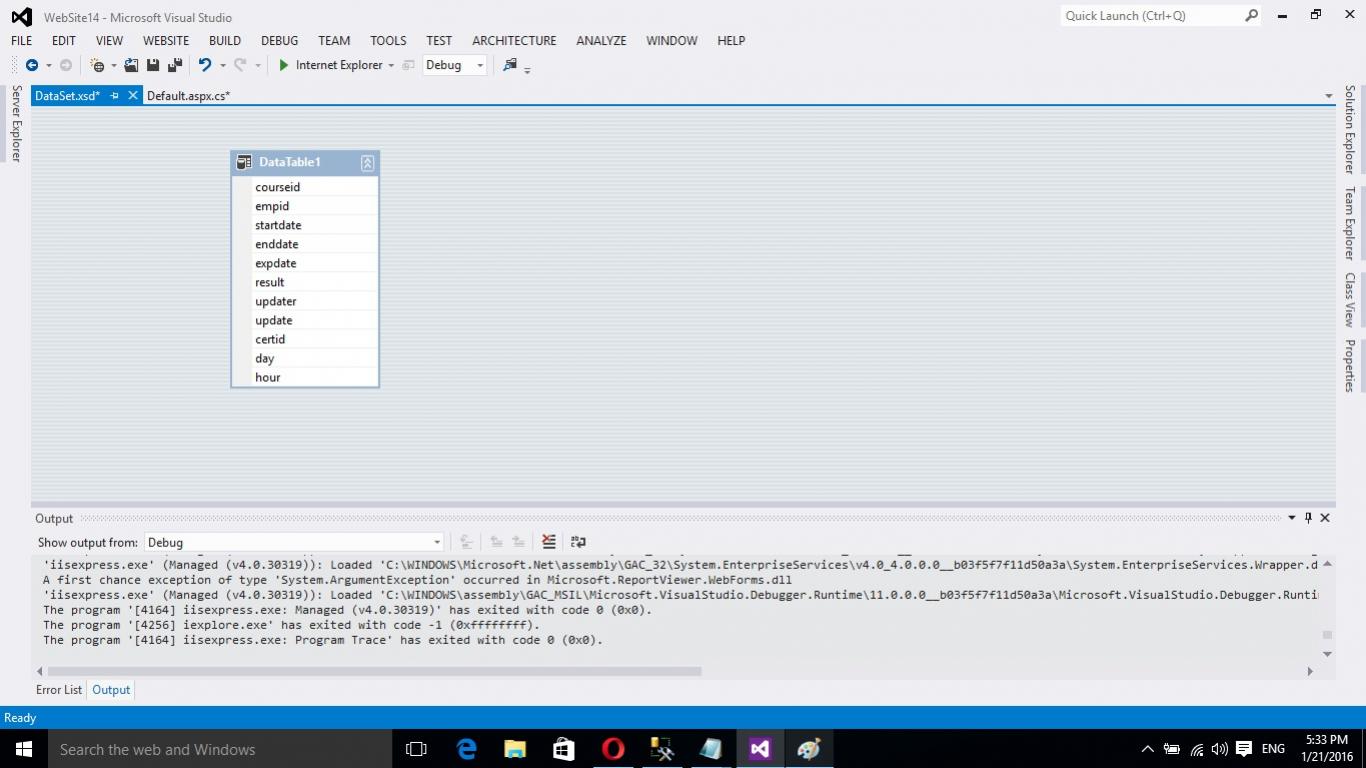Viewport: 1366px width, 768px height.
Task: Open the active documents list dropdown
Action: 1329,96
